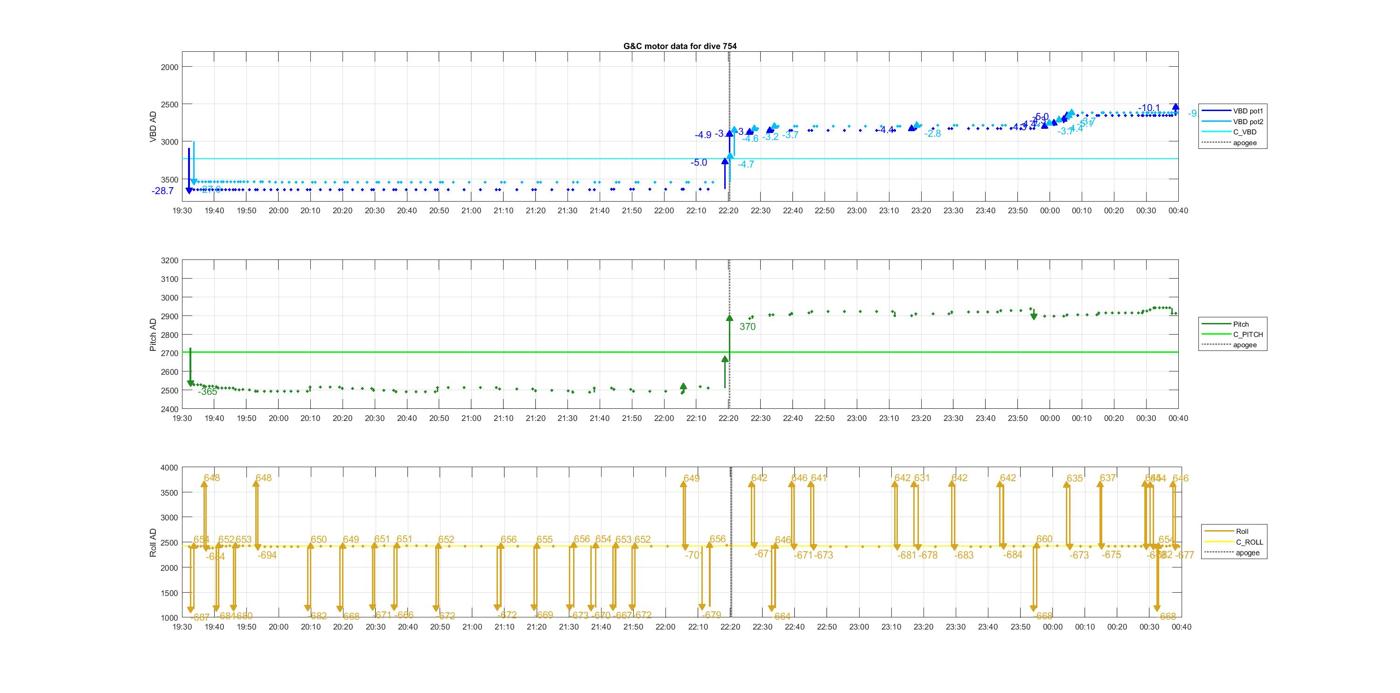Click the 1000 tick on the Roll AD axis
The width and height of the screenshot is (1400, 693).
(169, 618)
